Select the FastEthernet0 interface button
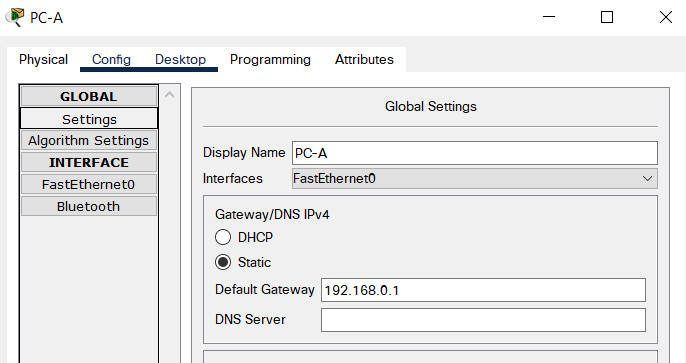The image size is (686, 363). (x=89, y=184)
